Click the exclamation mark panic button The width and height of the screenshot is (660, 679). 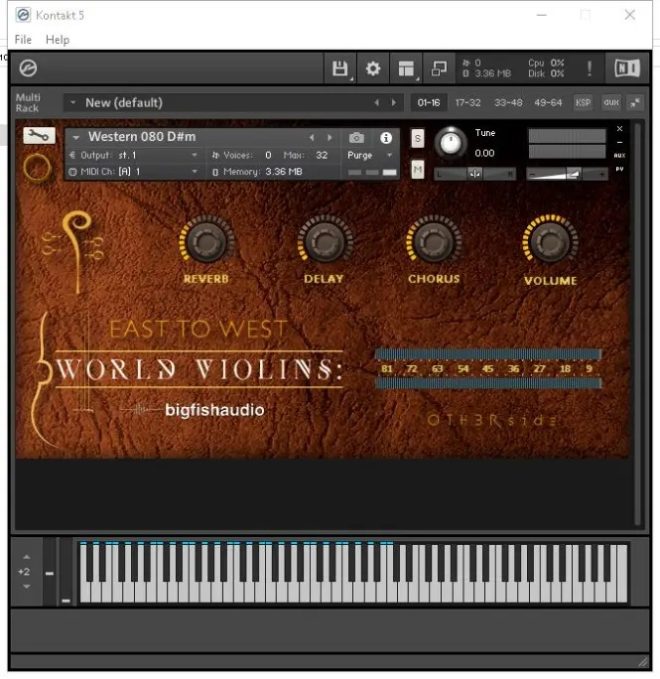point(589,68)
